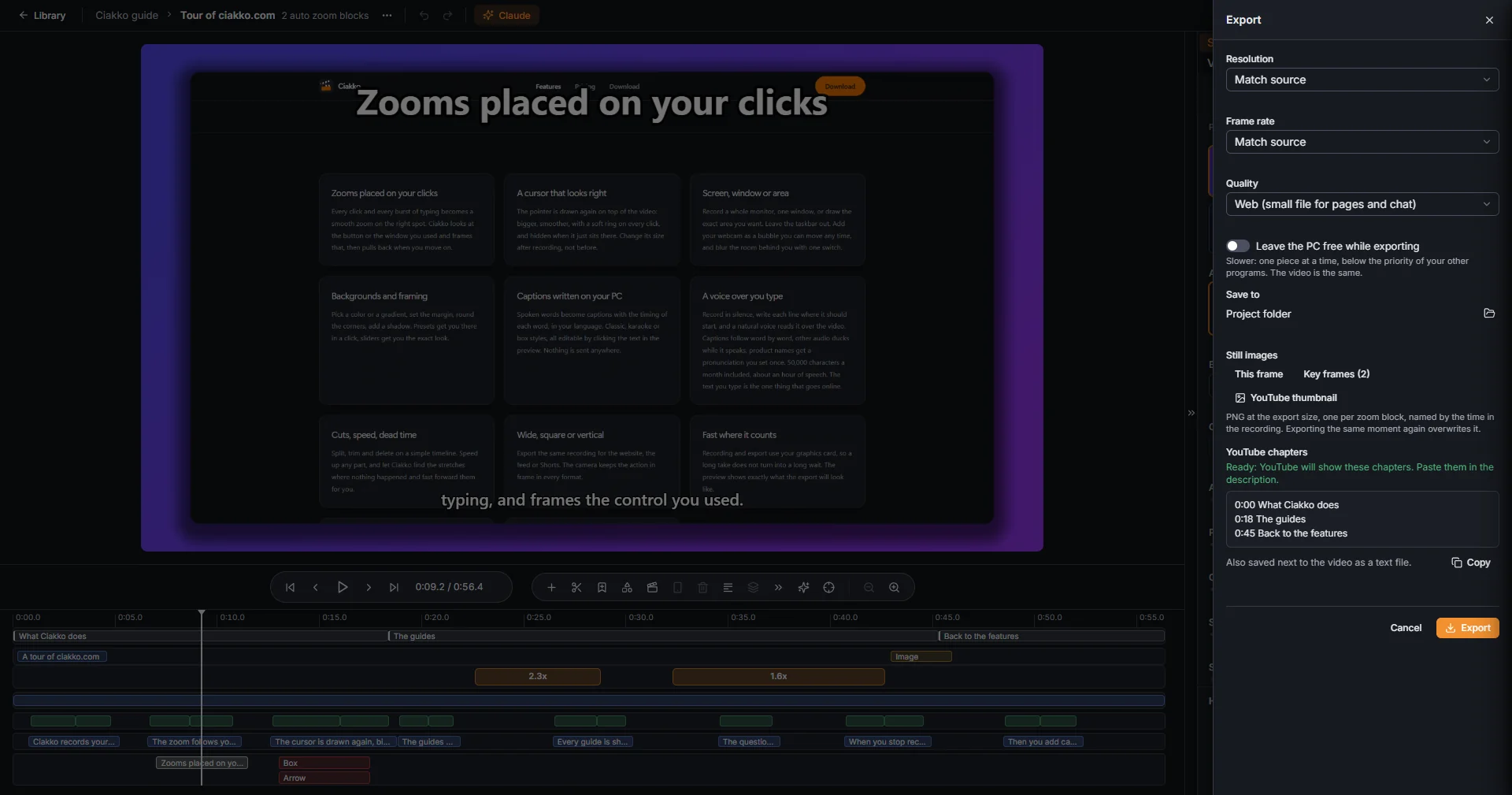Select the 1.6x zoom block on the timeline

coord(779,677)
